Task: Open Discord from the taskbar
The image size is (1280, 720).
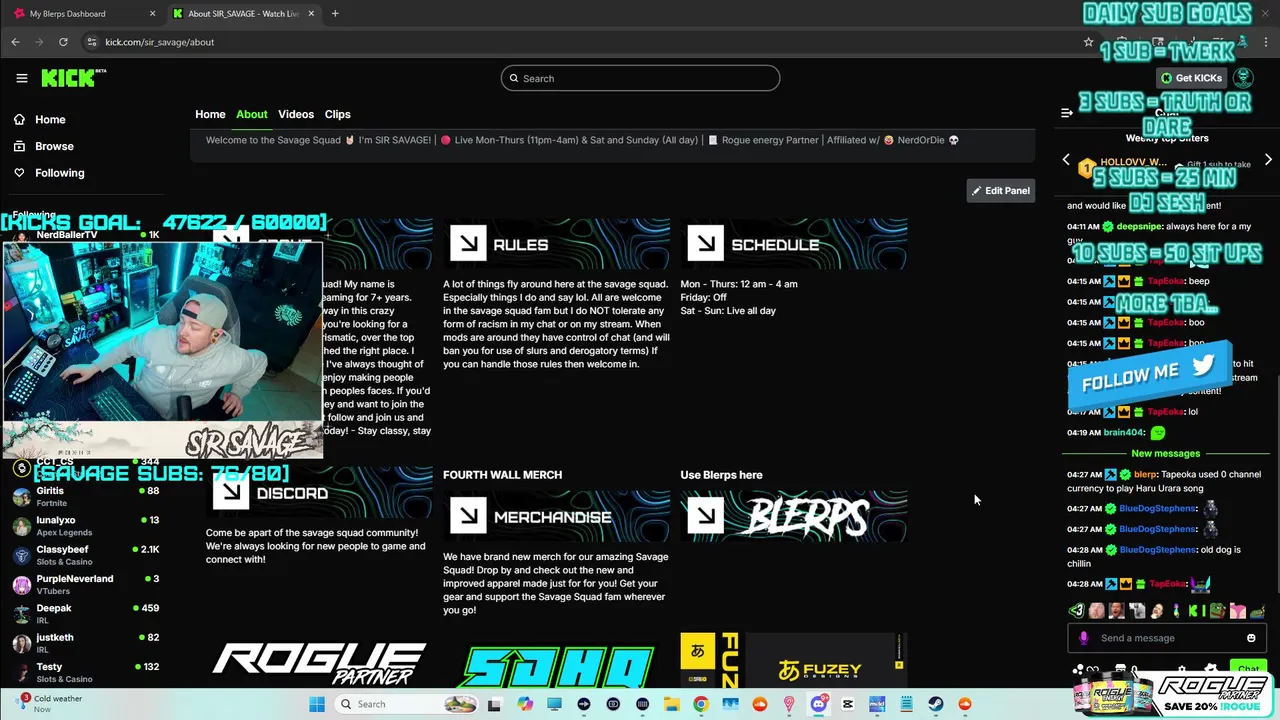Action: [x=818, y=704]
